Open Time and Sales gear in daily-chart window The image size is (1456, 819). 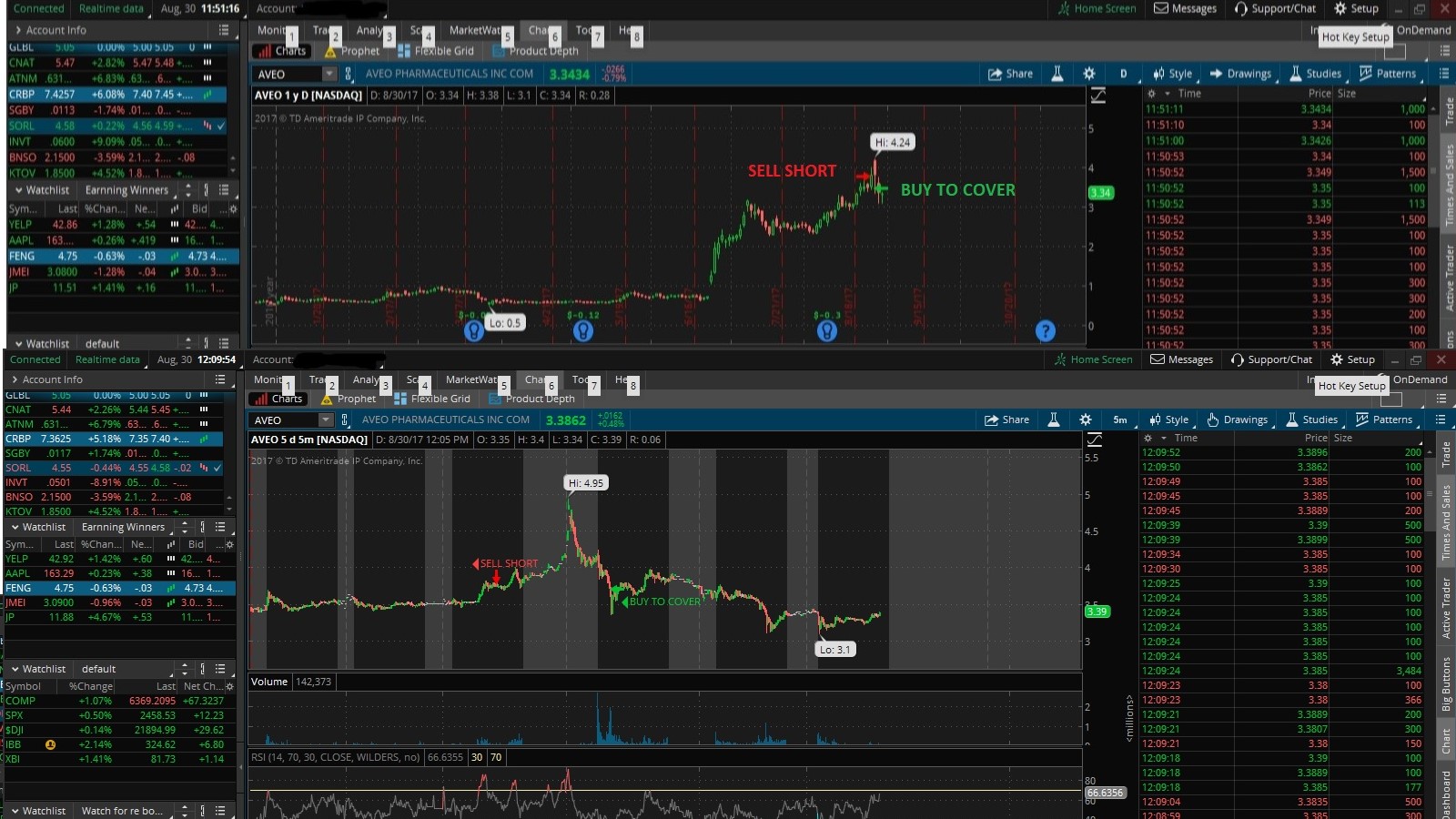point(1151,94)
